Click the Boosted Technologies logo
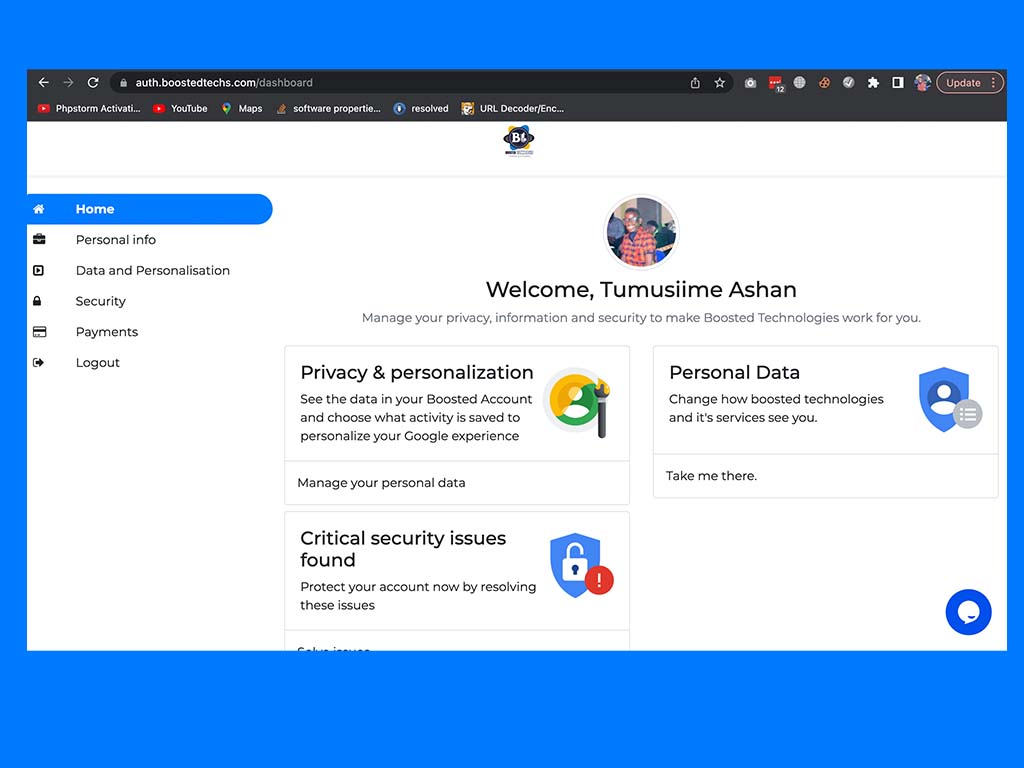 519,141
